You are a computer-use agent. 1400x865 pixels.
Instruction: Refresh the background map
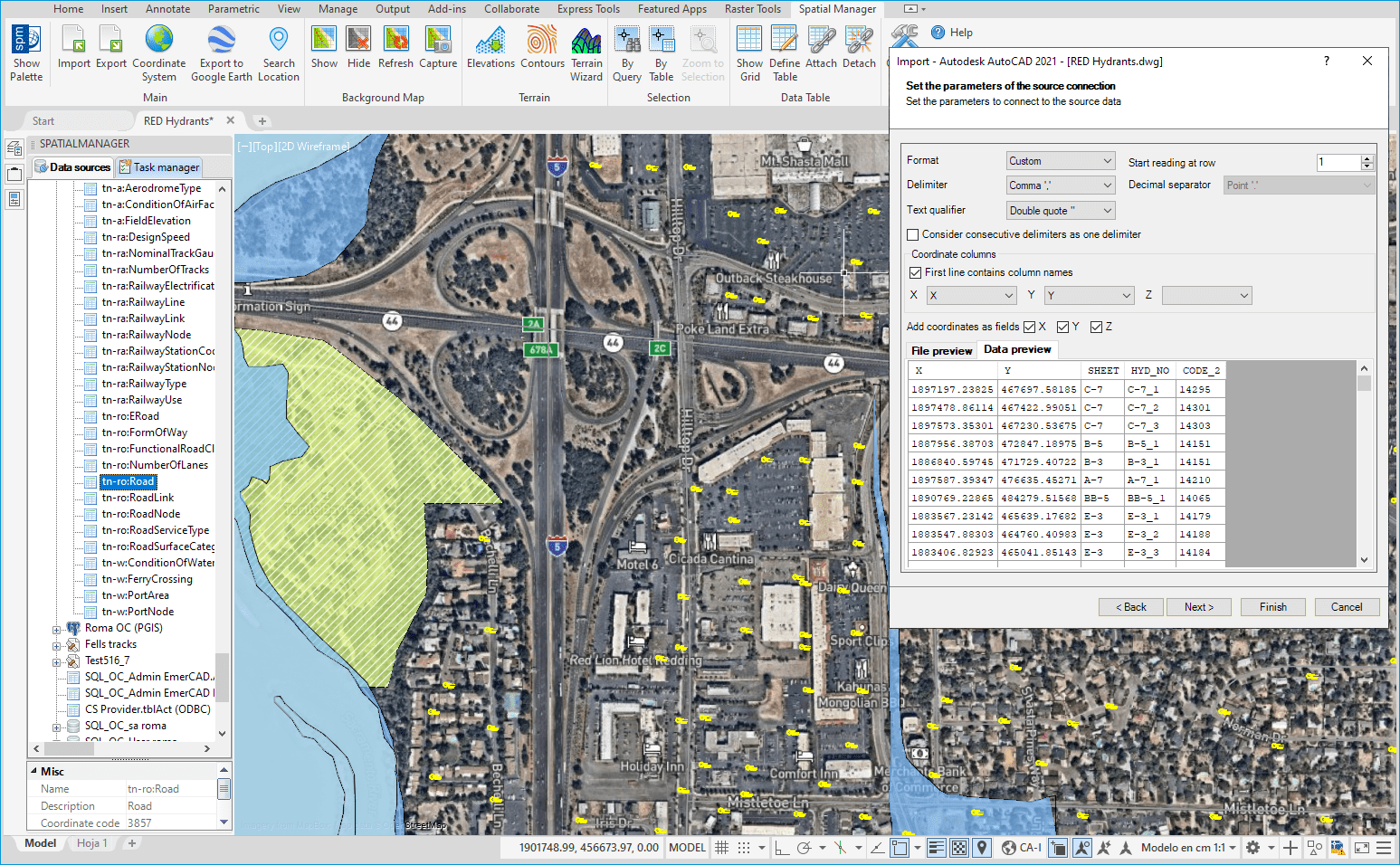coord(395,47)
